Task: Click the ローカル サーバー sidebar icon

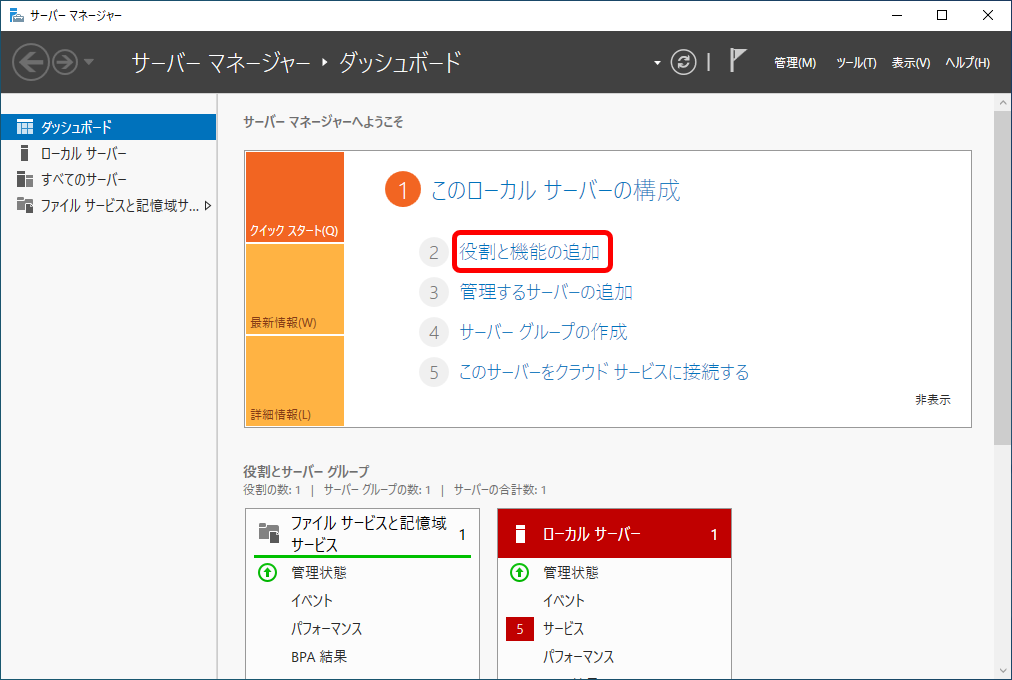Action: click(x=22, y=152)
